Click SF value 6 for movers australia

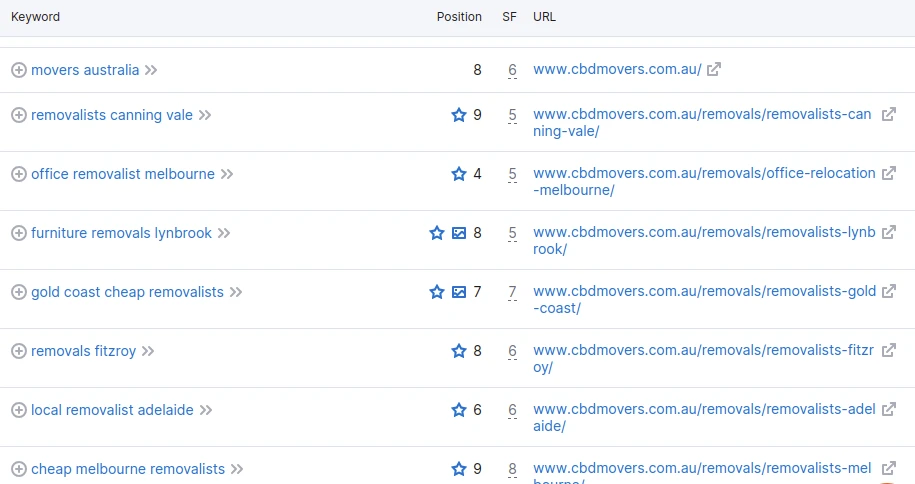point(512,70)
